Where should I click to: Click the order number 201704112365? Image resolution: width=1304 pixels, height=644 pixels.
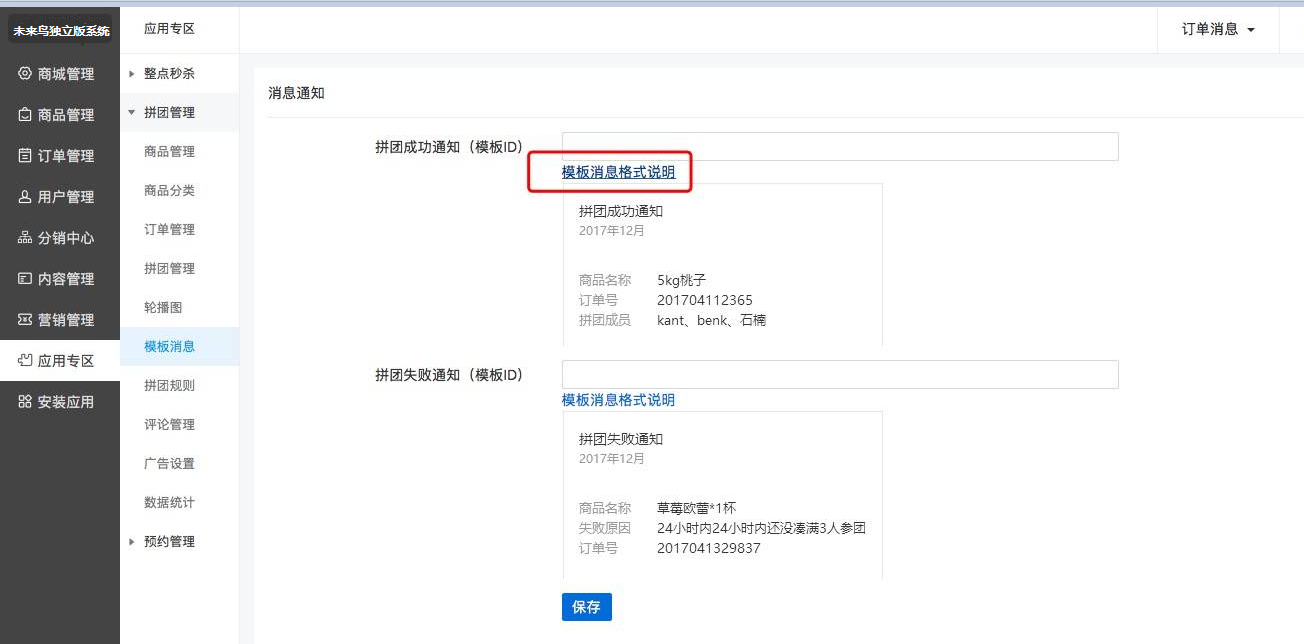(x=705, y=300)
